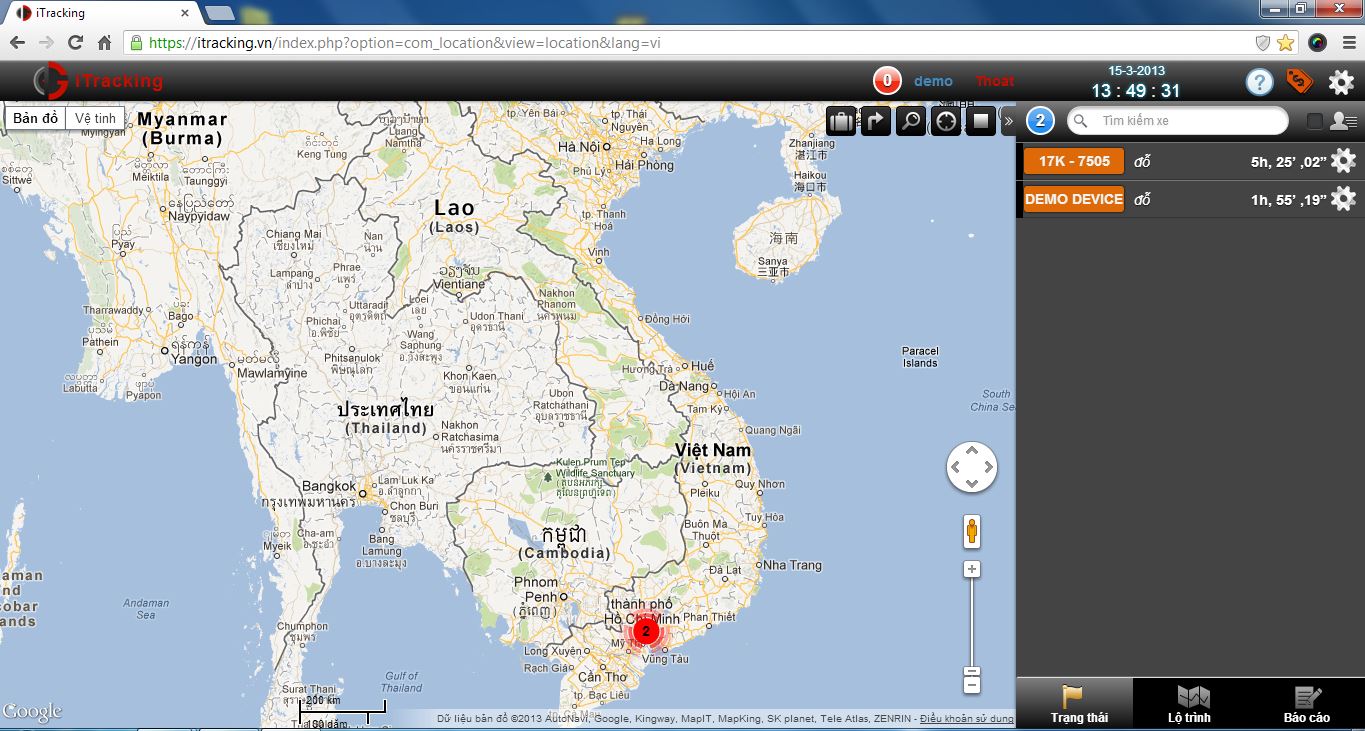Click Hà Nội label on map
This screenshot has width=1365, height=731.
tap(578, 146)
